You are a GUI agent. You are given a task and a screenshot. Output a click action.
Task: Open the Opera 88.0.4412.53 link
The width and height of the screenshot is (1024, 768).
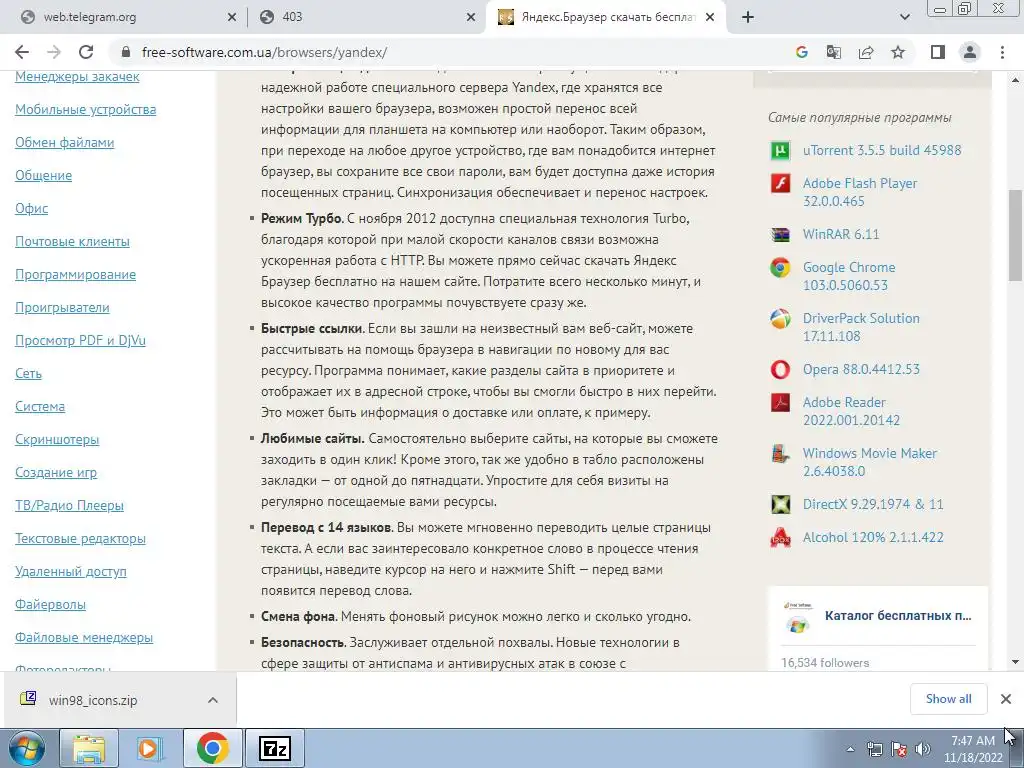[x=861, y=370]
